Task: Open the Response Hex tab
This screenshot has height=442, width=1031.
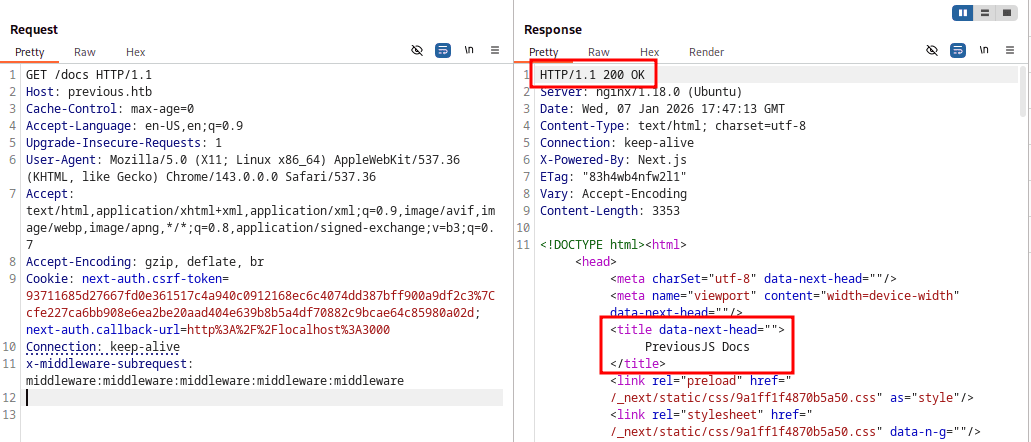Action: tap(649, 52)
